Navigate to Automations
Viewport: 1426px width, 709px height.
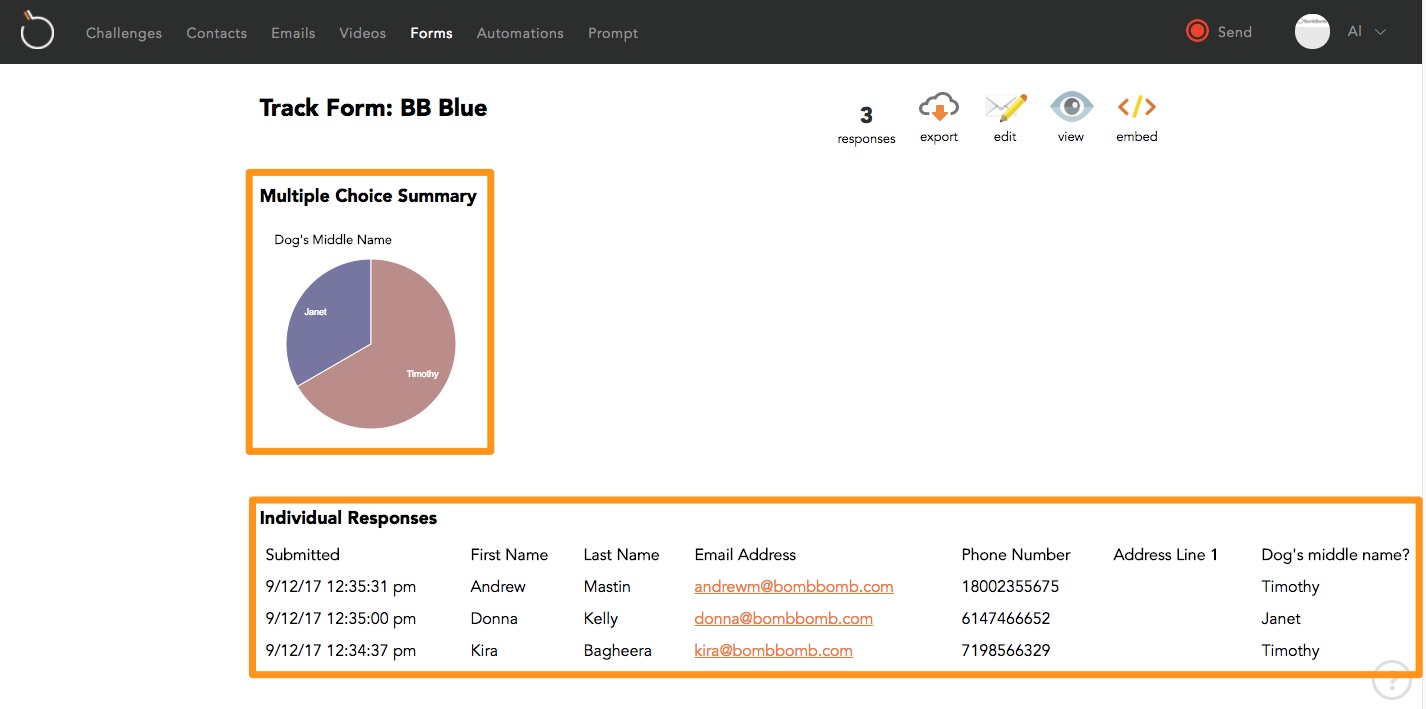pos(520,33)
